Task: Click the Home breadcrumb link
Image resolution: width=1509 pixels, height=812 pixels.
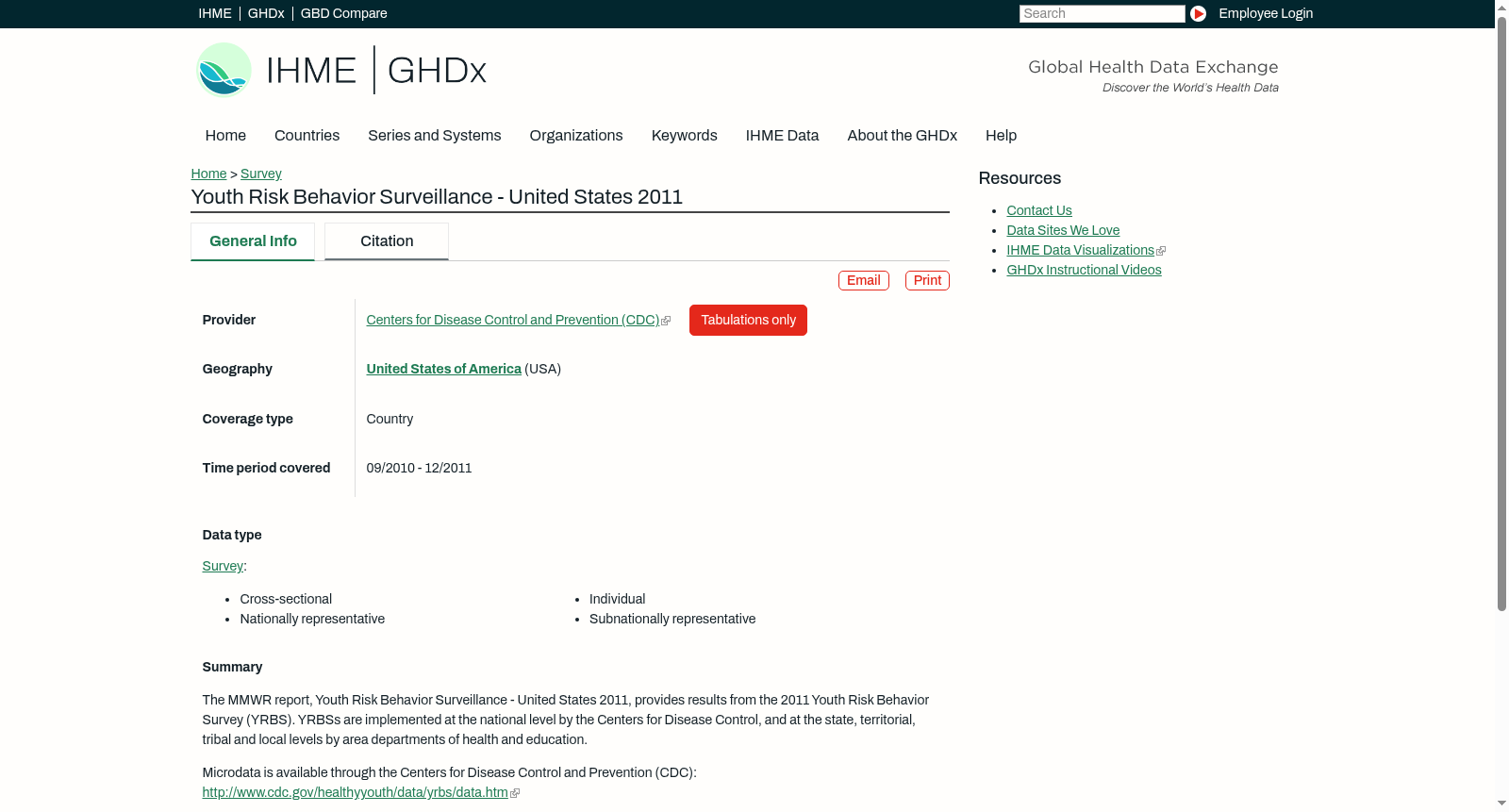Action: pos(208,174)
